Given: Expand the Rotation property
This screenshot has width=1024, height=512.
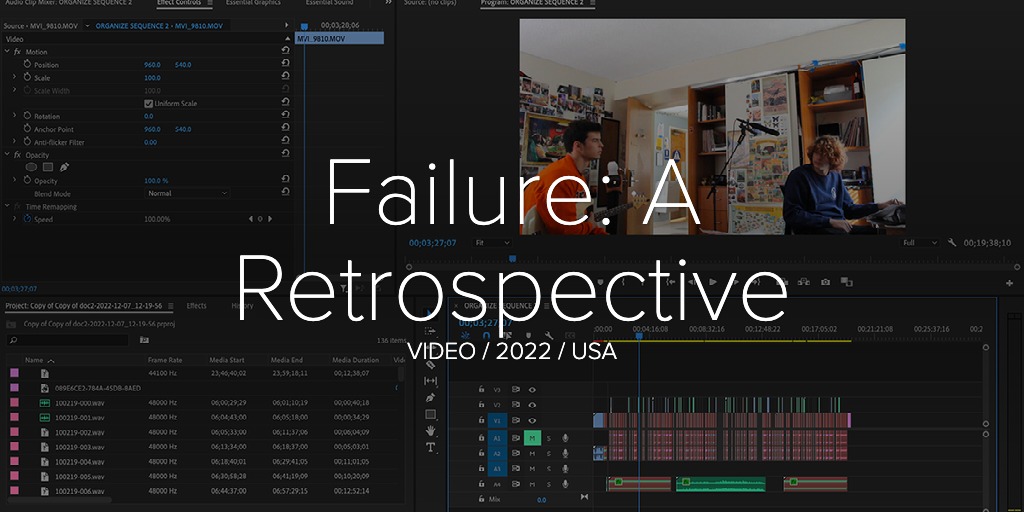Looking at the screenshot, I should pos(15,116).
